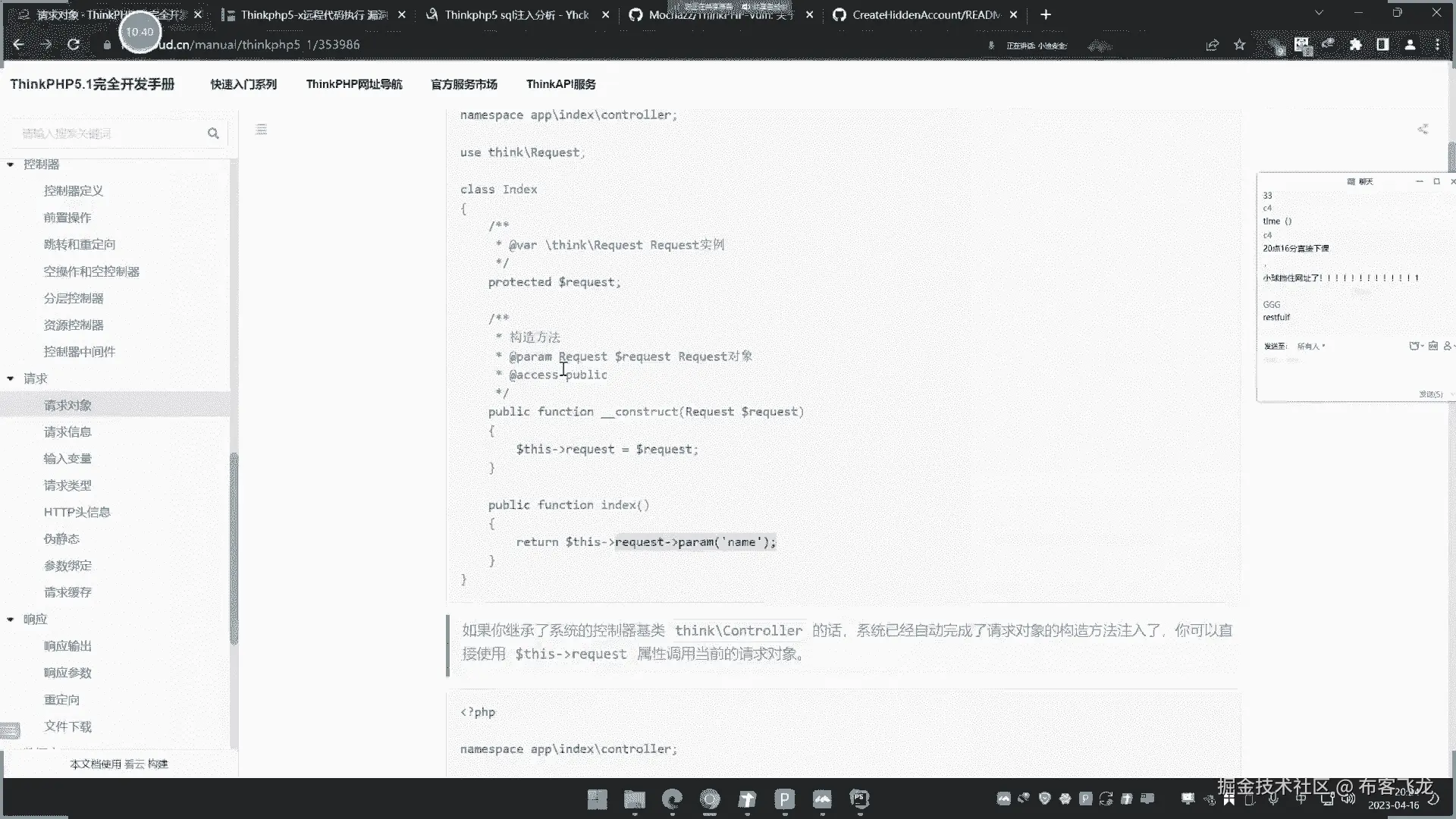Toggle the table of contents menu icon
This screenshot has width=1456, height=819.
coord(262,130)
